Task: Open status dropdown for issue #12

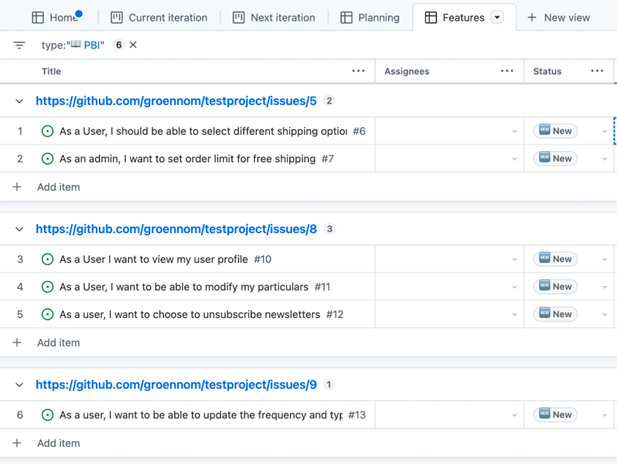Action: click(x=604, y=315)
